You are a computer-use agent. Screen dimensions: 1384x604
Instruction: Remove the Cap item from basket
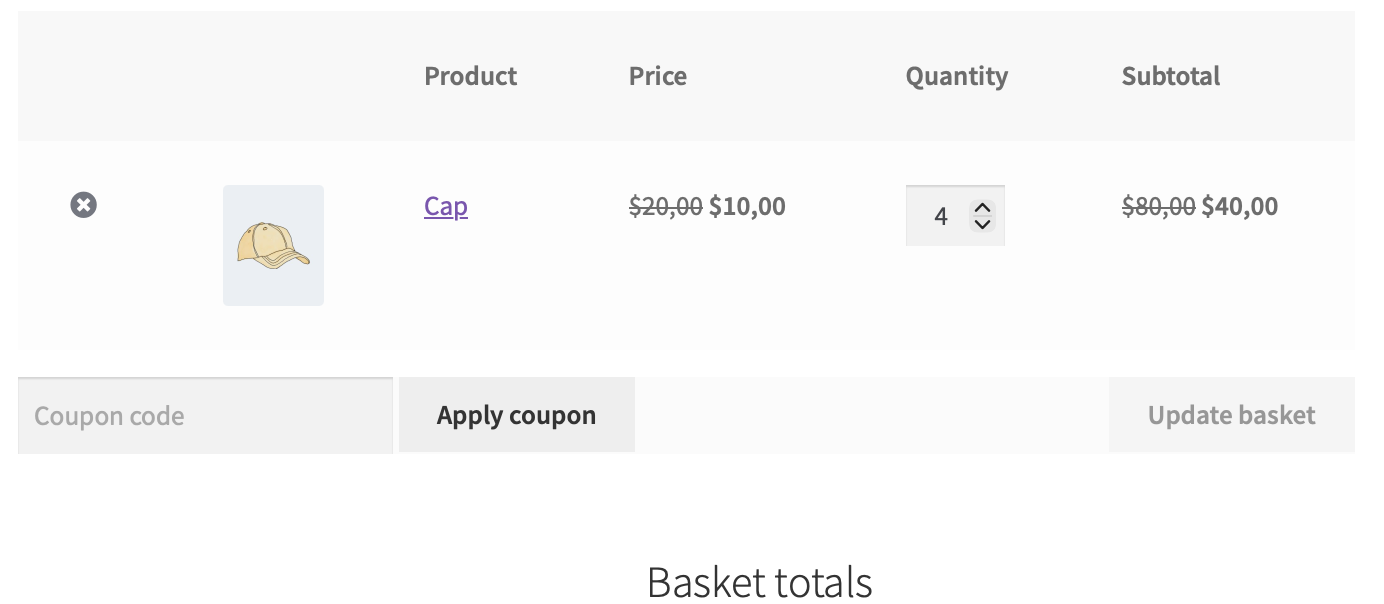point(84,205)
